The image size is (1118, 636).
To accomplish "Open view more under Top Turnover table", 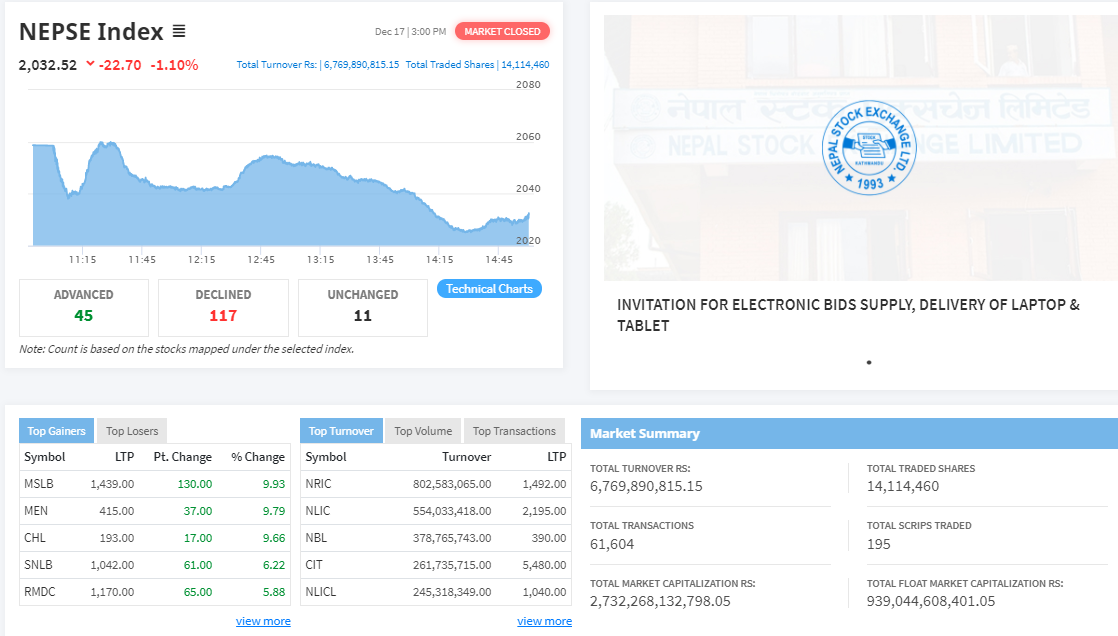I will [544, 621].
